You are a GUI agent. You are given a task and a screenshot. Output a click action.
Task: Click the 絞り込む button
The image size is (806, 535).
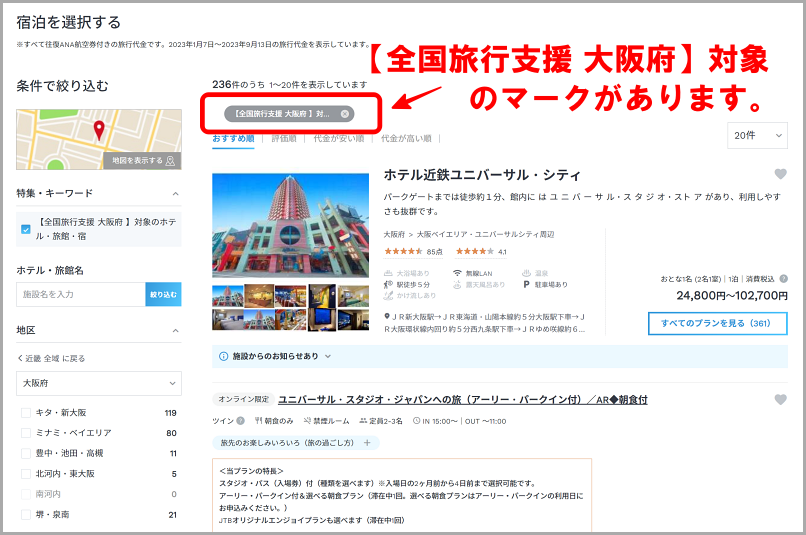[x=163, y=294]
